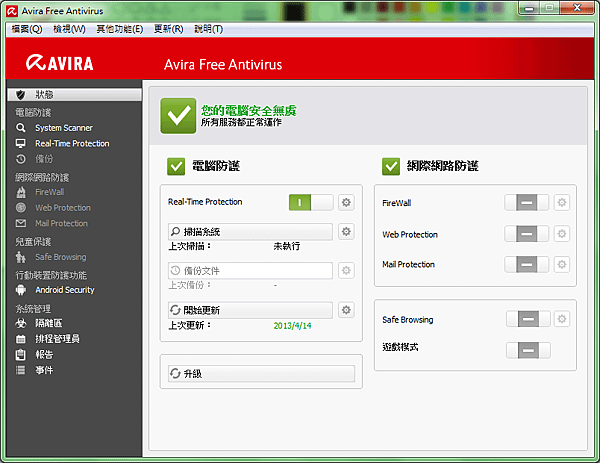The width and height of the screenshot is (600, 463).
Task: Toggle the 遊戲模式 switch
Action: click(x=528, y=350)
